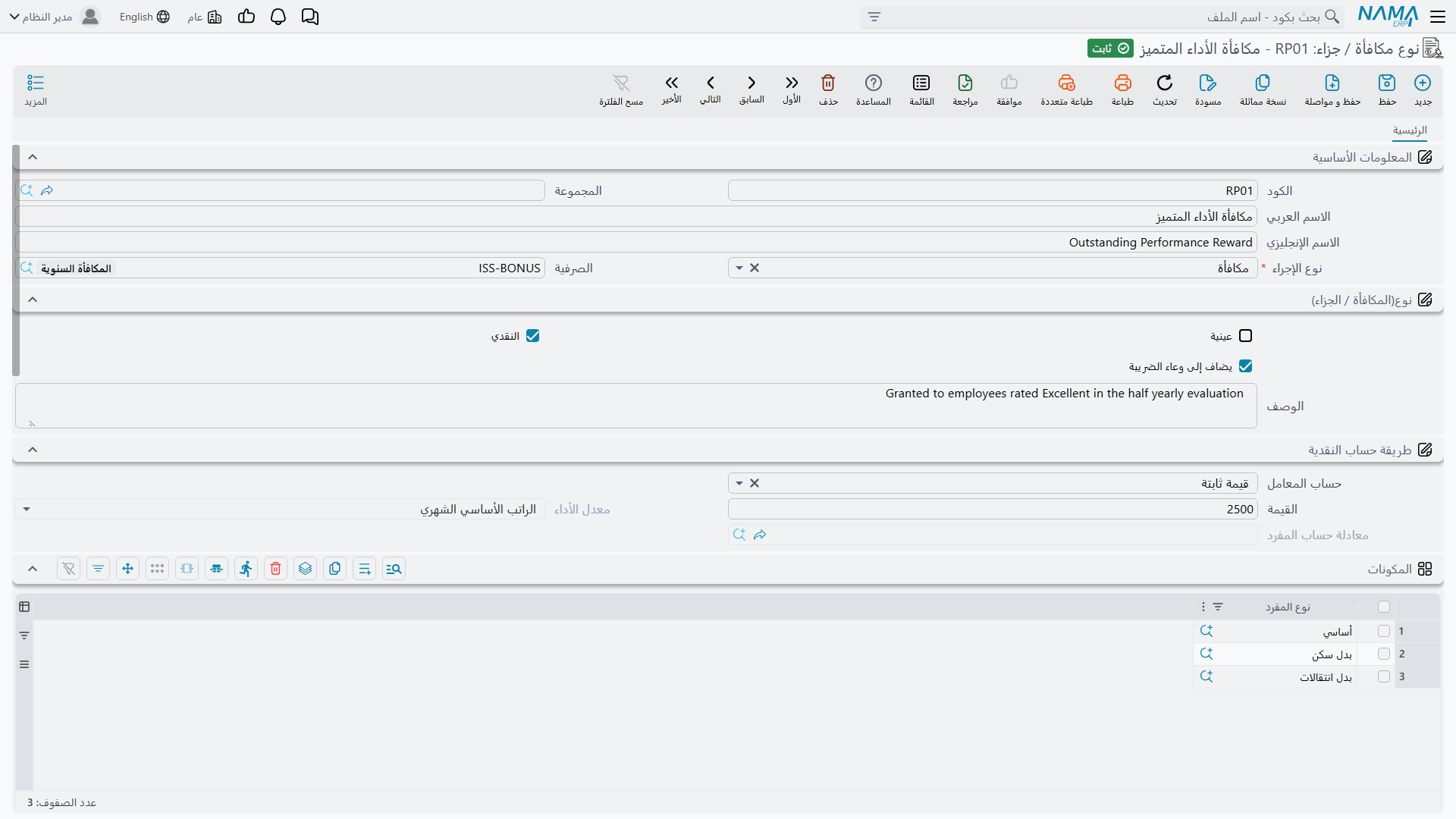This screenshot has width=1456, height=819.
Task: Select the بدل سكن row checkbox
Action: pyautogui.click(x=1384, y=654)
